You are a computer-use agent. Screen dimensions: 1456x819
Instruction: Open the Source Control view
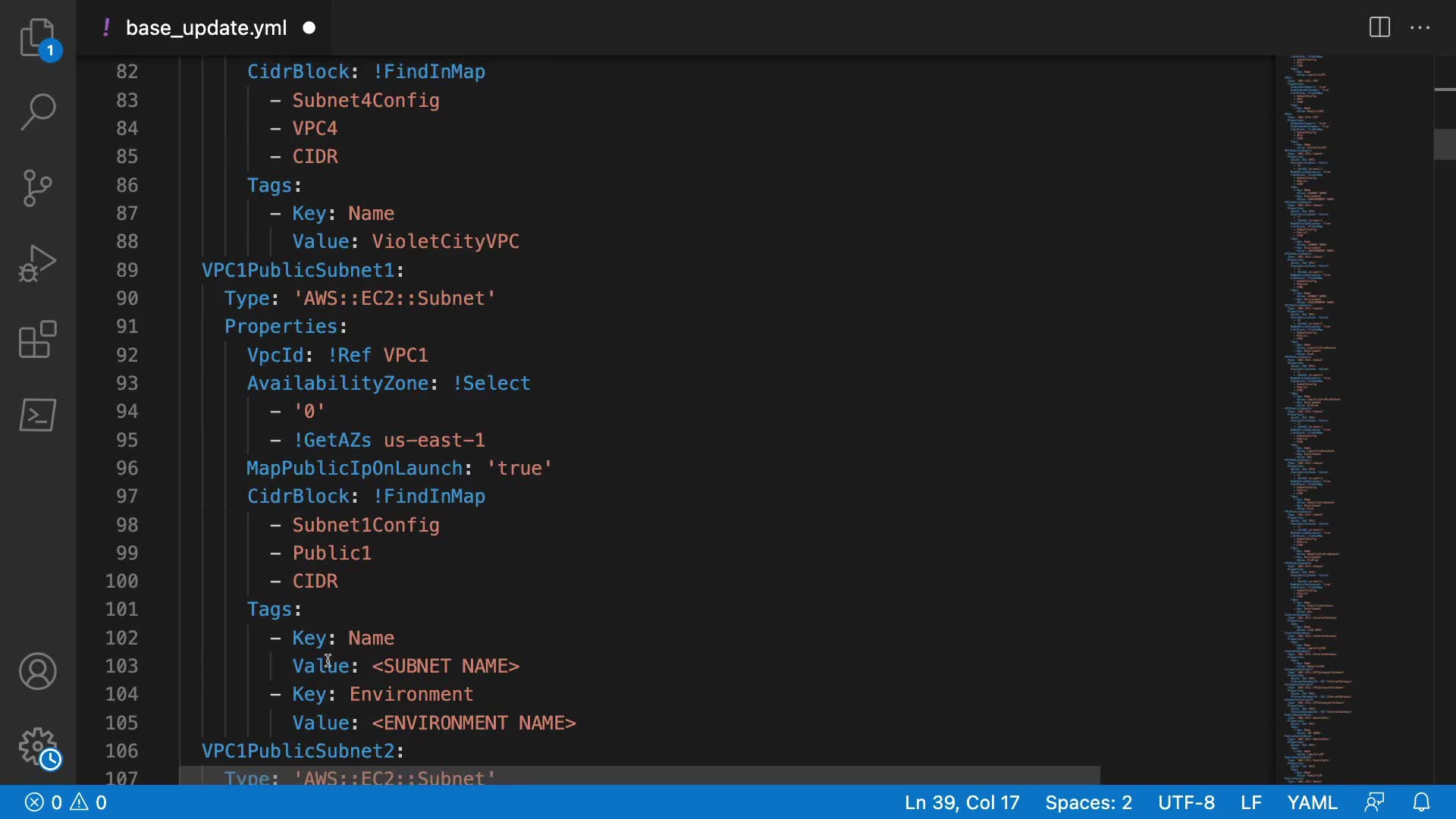[x=37, y=188]
